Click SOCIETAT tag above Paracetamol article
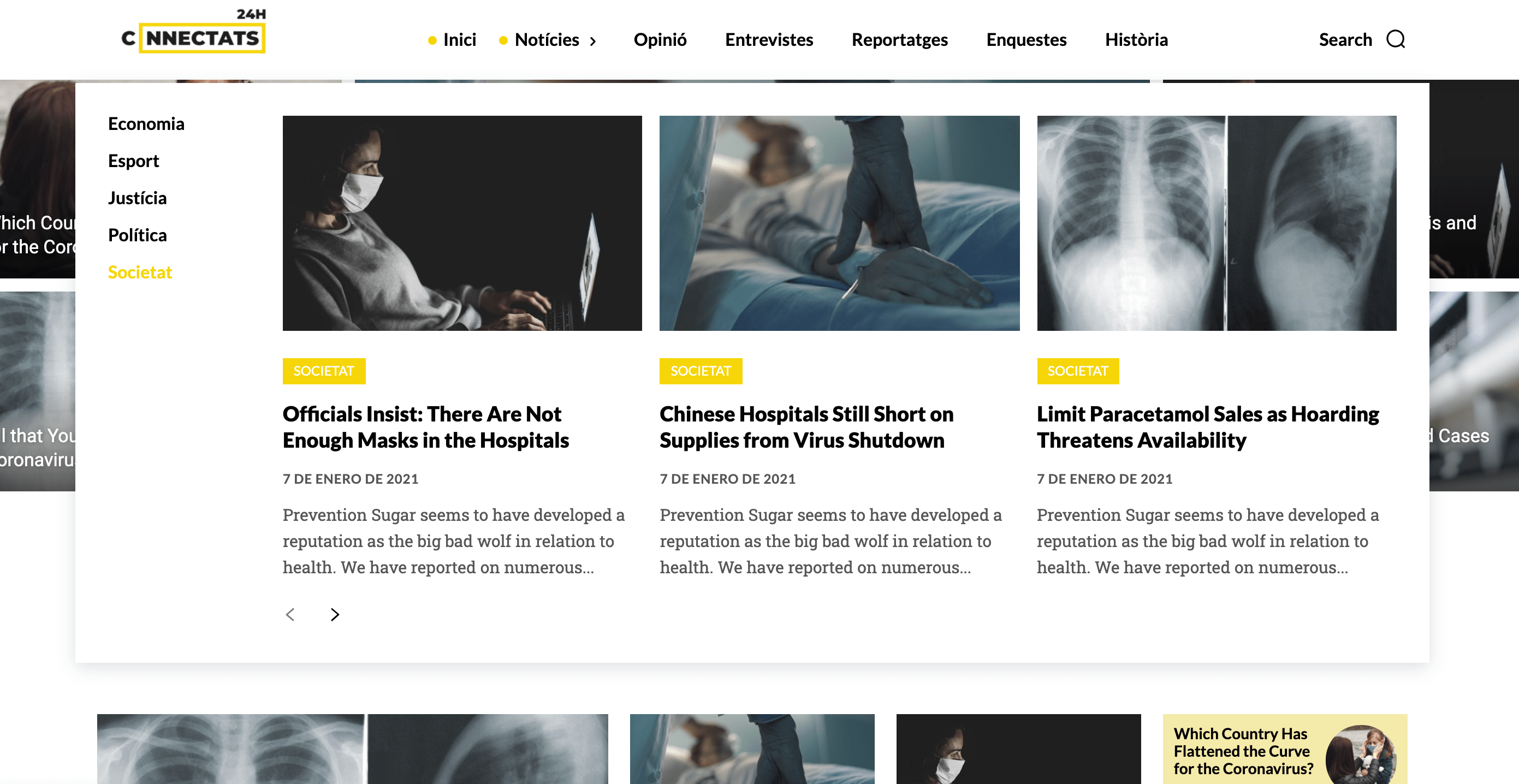The image size is (1519, 784). coord(1077,371)
